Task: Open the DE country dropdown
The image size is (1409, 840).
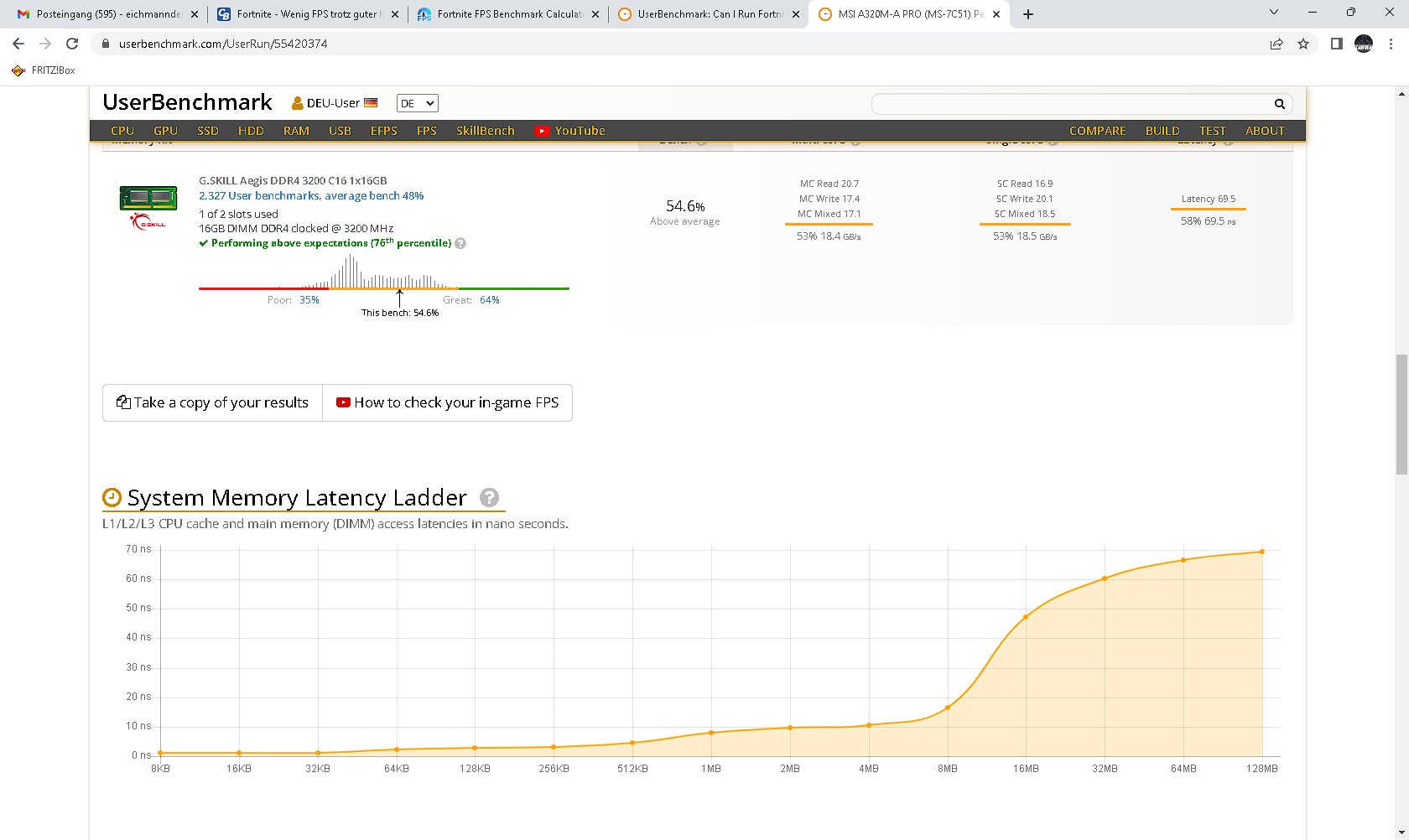Action: 418,103
